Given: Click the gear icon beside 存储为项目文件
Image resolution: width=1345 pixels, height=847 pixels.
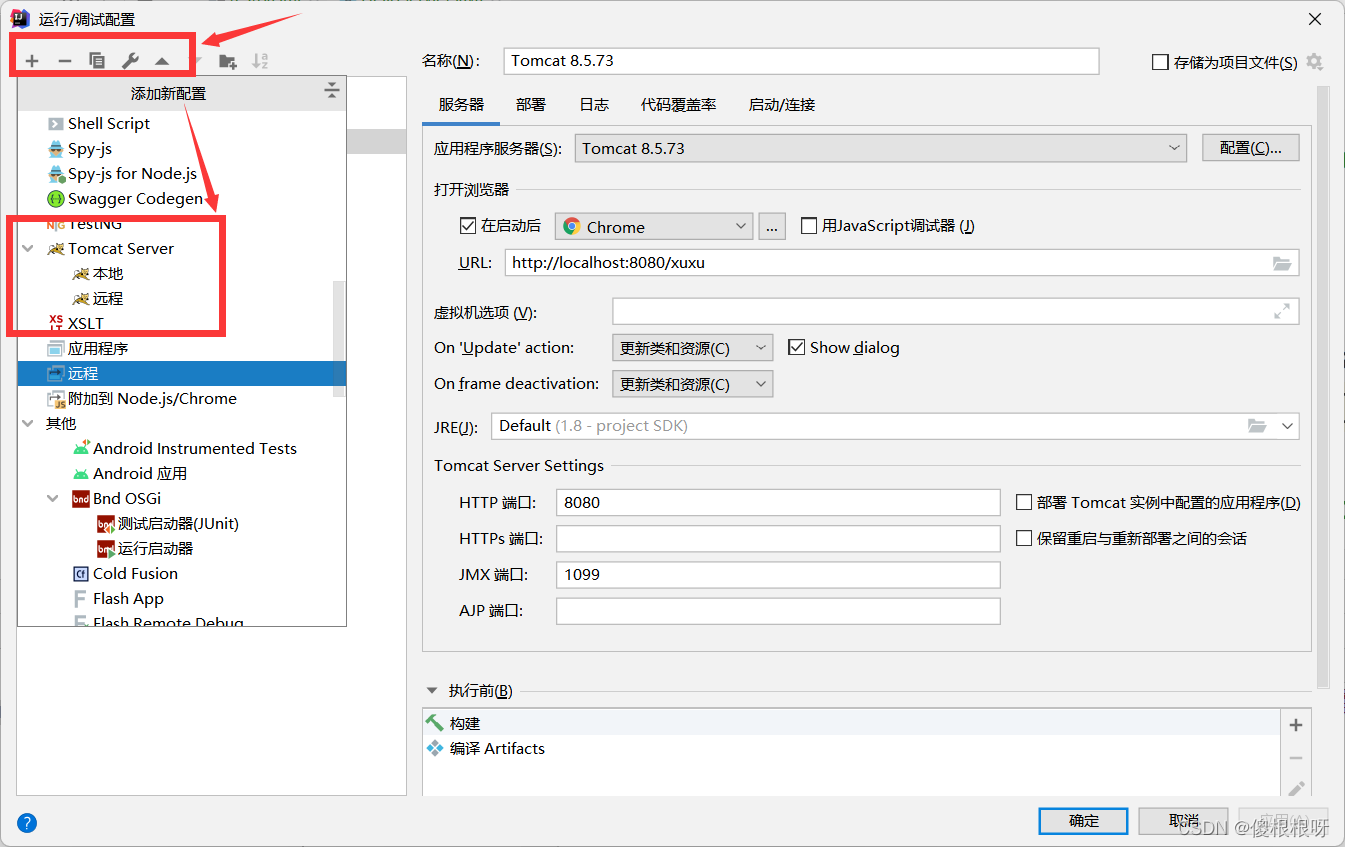Looking at the screenshot, I should [x=1314, y=62].
